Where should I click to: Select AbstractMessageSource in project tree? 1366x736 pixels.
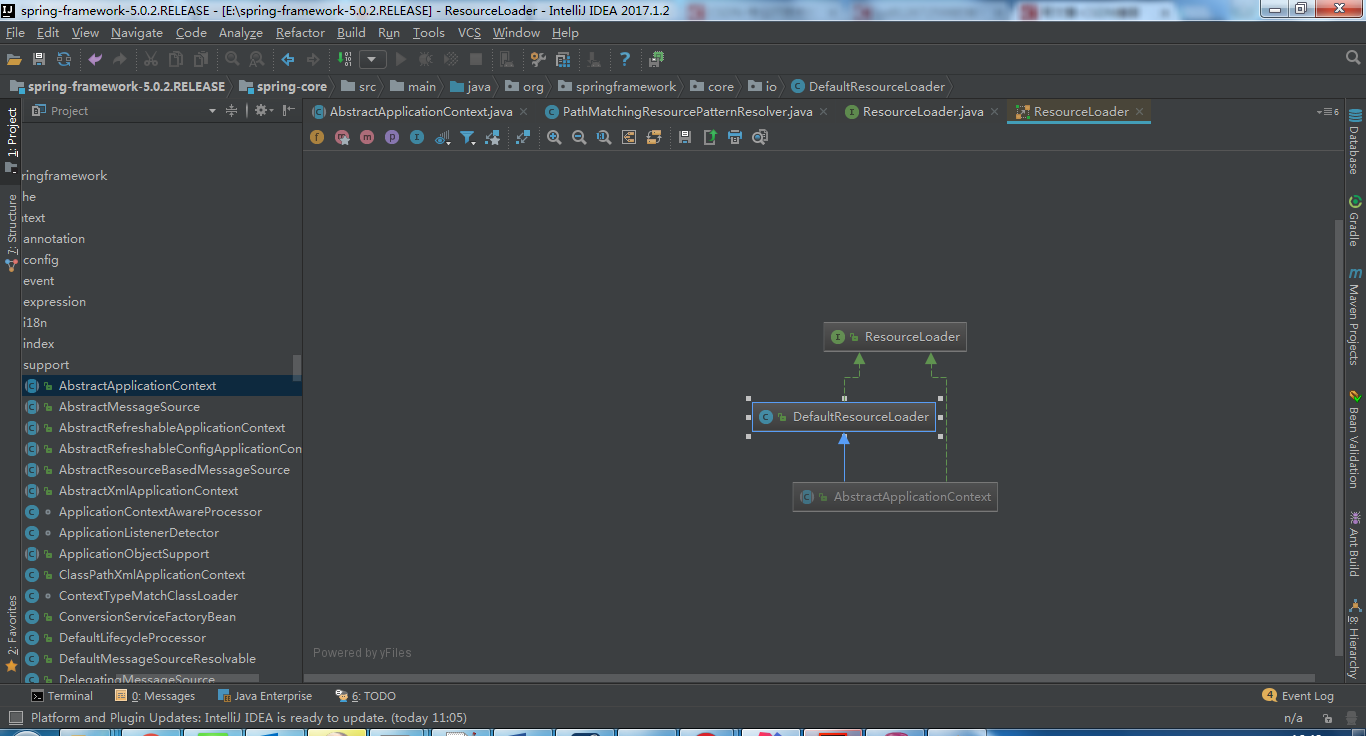(x=129, y=407)
